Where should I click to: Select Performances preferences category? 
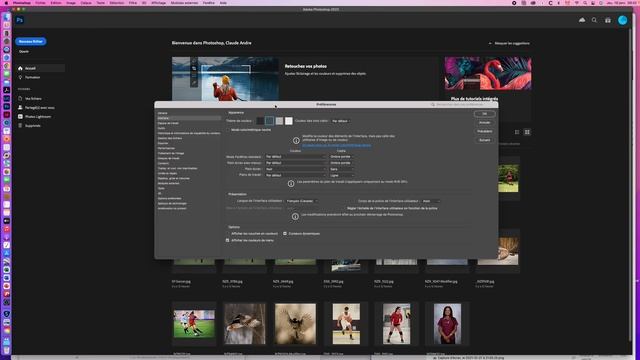coord(166,148)
